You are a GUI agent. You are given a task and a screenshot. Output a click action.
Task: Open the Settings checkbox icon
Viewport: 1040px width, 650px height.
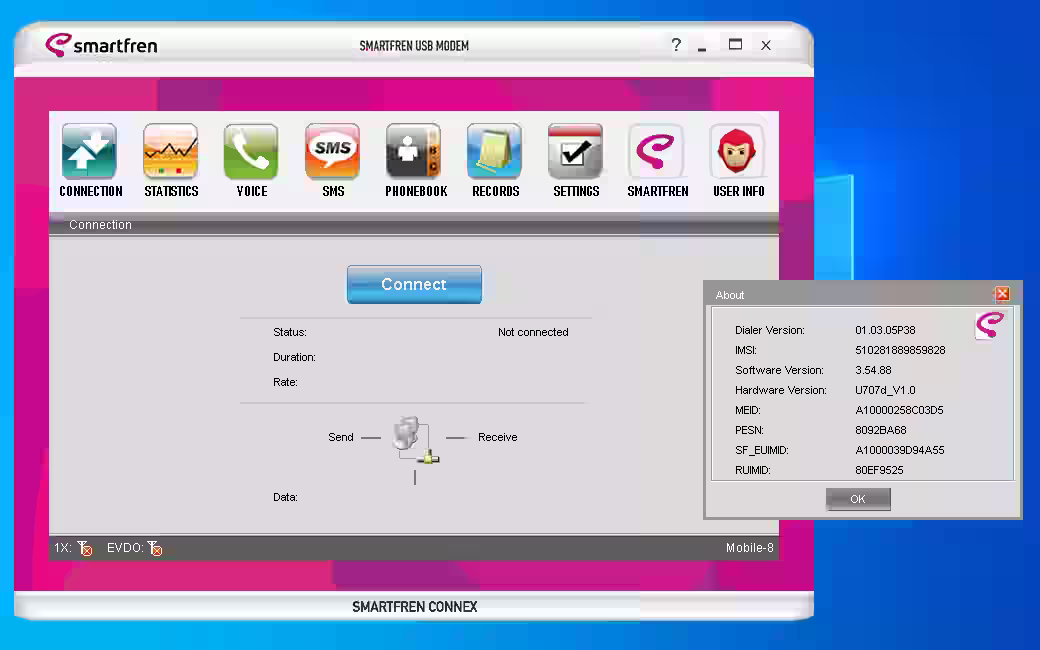576,152
